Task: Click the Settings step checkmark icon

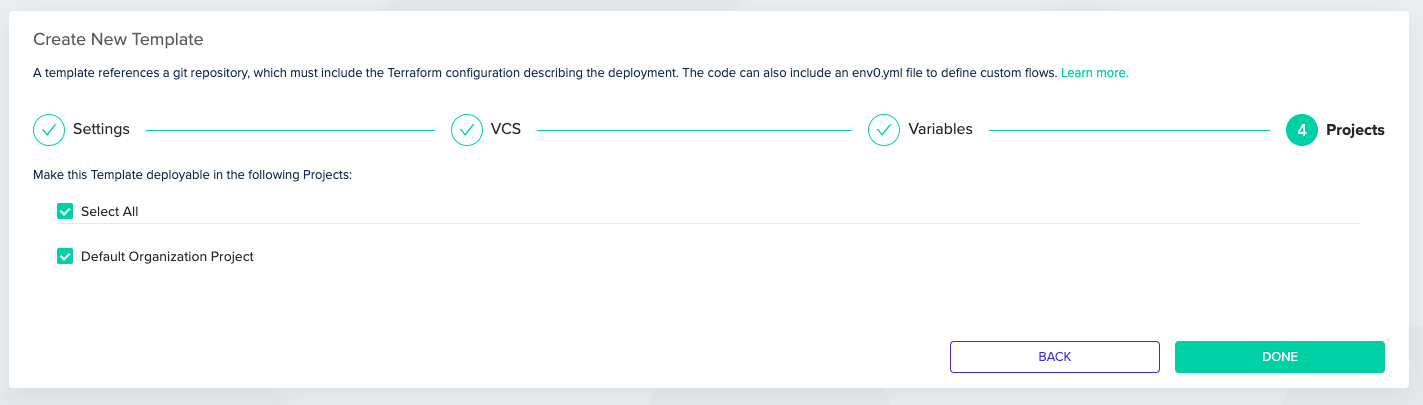Action: point(49,130)
